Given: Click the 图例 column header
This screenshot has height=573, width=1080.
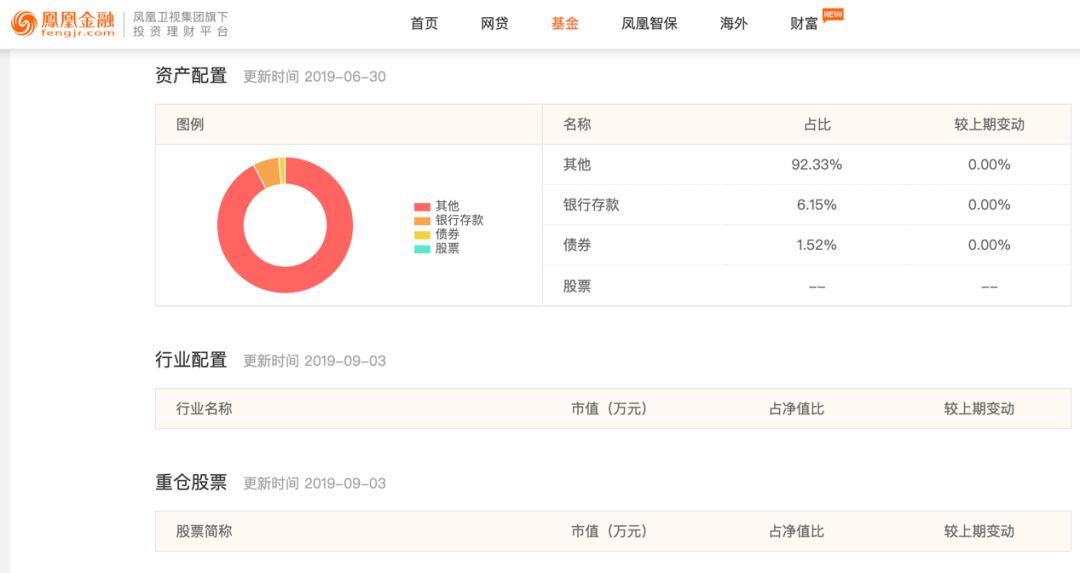Looking at the screenshot, I should click(190, 125).
